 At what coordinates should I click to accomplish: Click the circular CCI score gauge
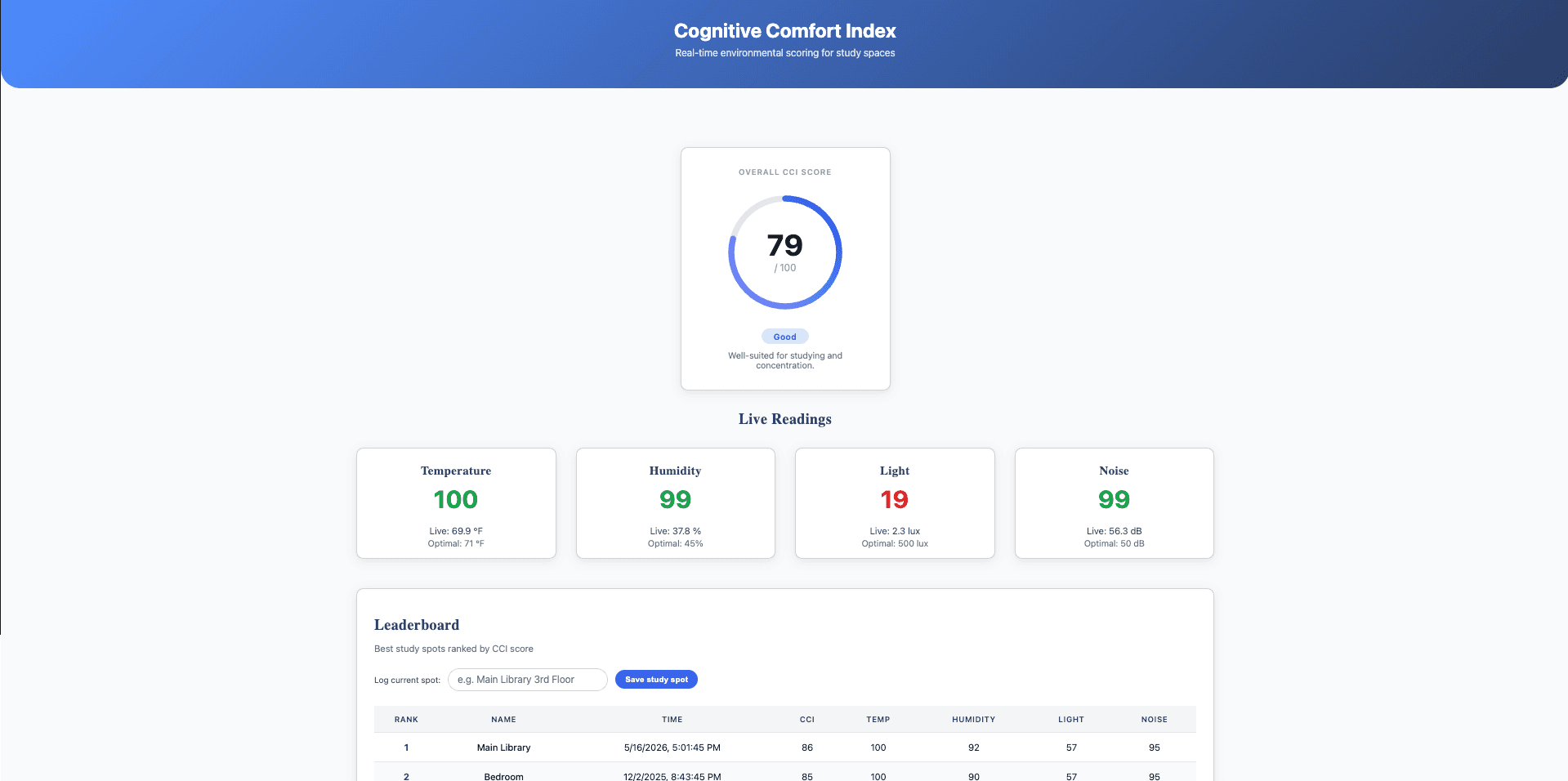point(785,252)
